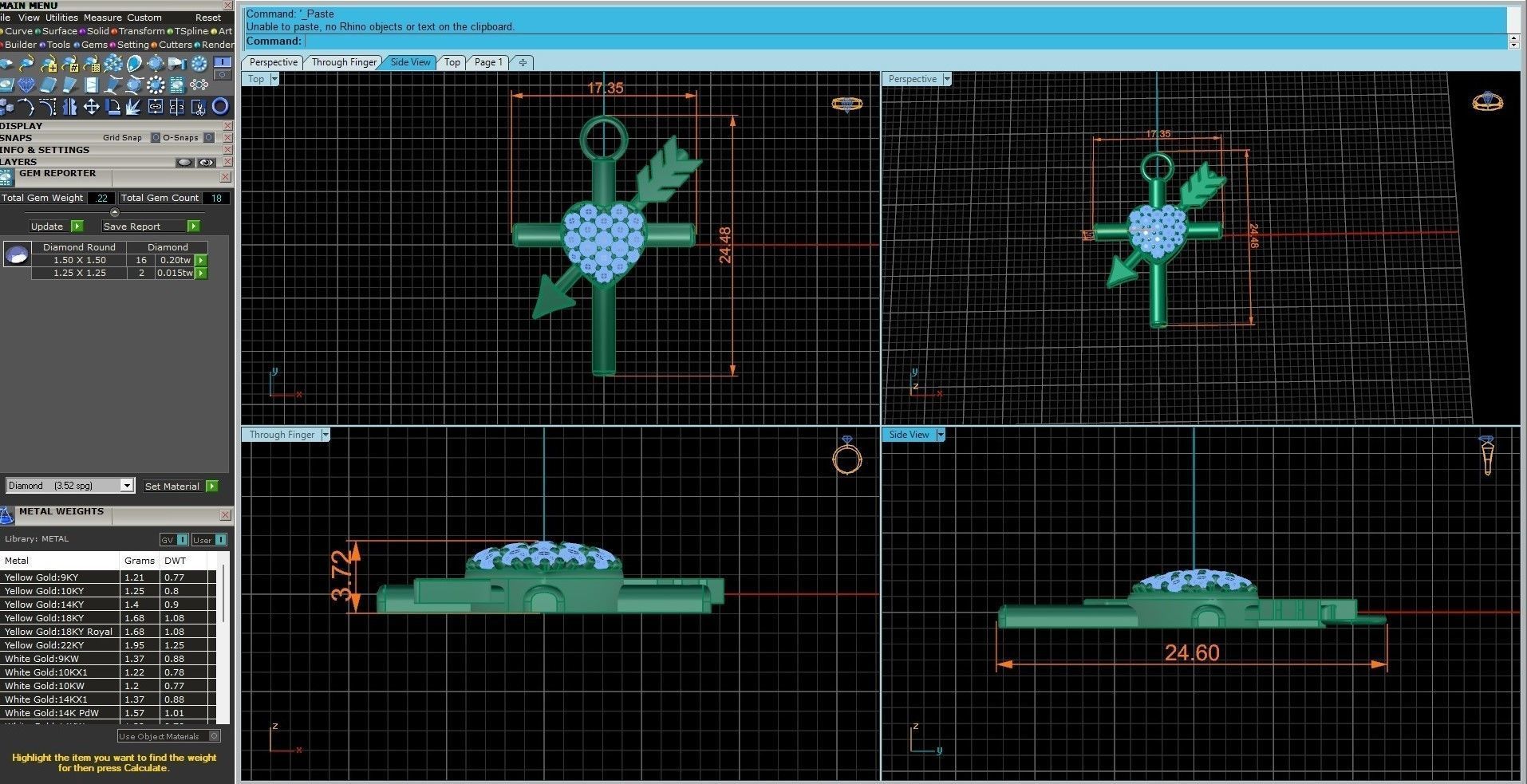Click the Metal Weights flask icon
Image resolution: width=1527 pixels, height=784 pixels.
point(7,515)
